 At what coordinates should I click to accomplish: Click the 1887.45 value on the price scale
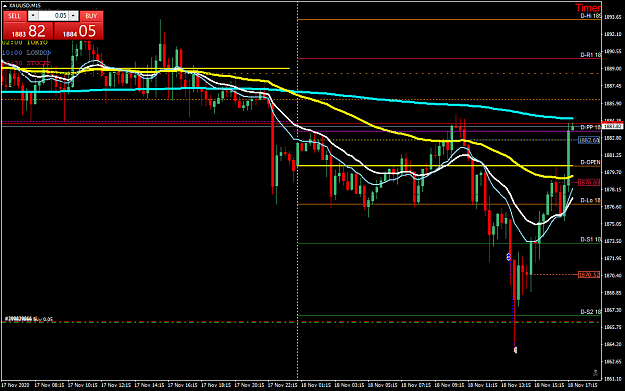coord(613,86)
